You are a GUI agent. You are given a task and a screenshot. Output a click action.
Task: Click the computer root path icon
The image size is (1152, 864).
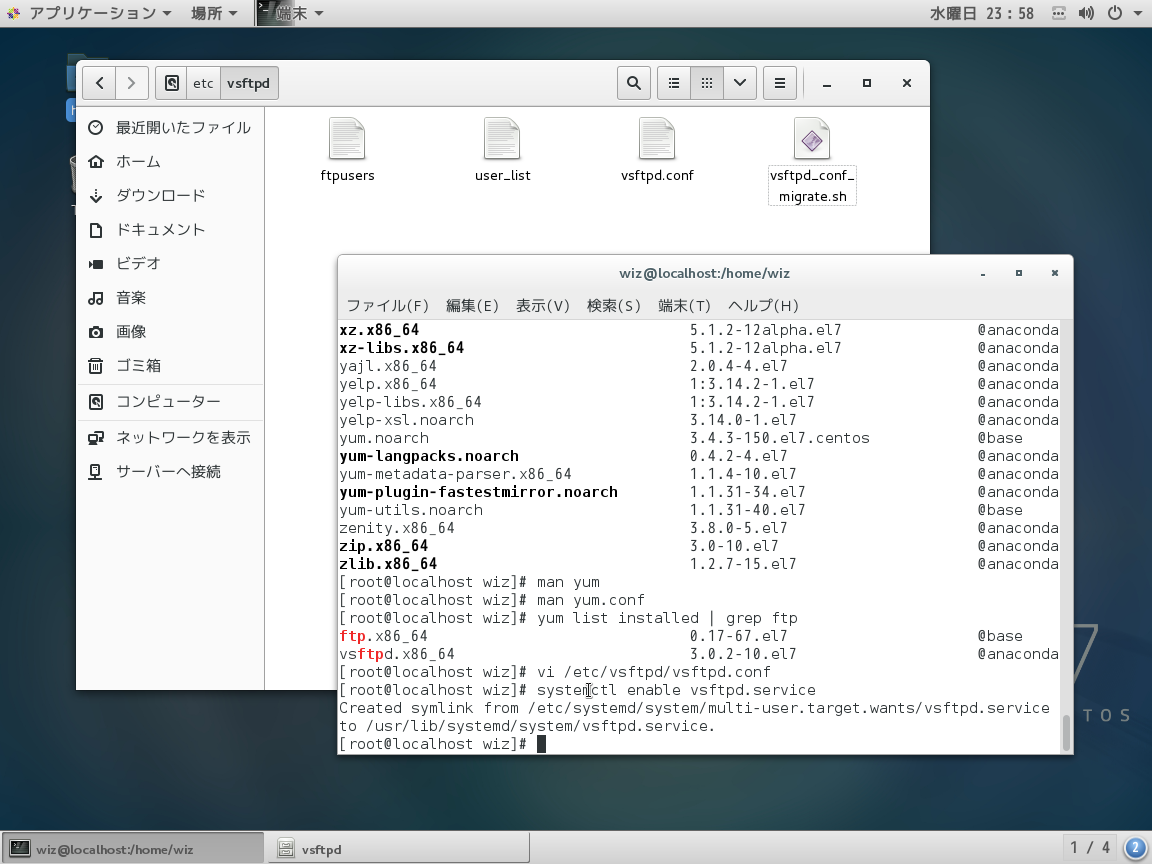[171, 83]
